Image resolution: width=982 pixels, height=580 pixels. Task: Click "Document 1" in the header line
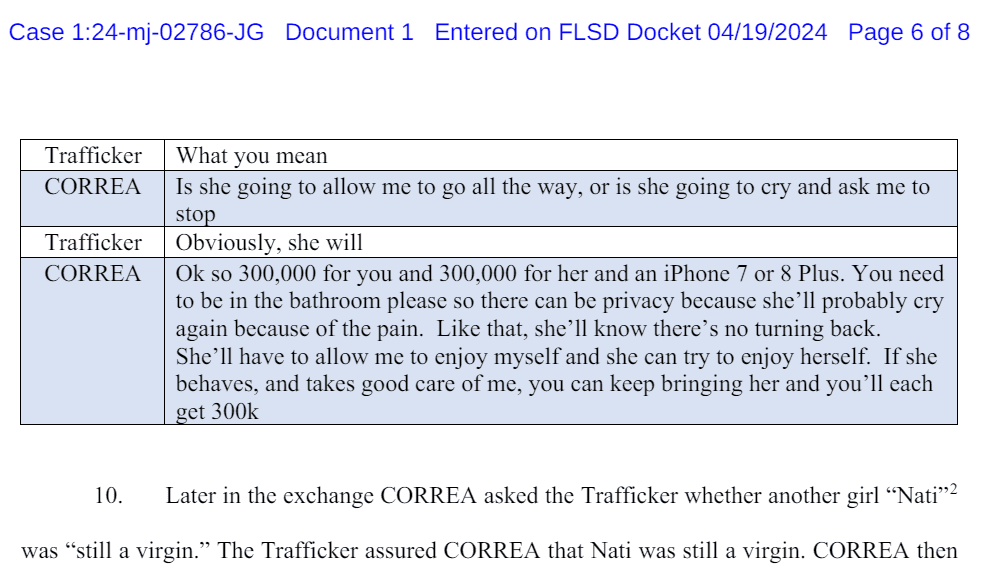pos(349,32)
